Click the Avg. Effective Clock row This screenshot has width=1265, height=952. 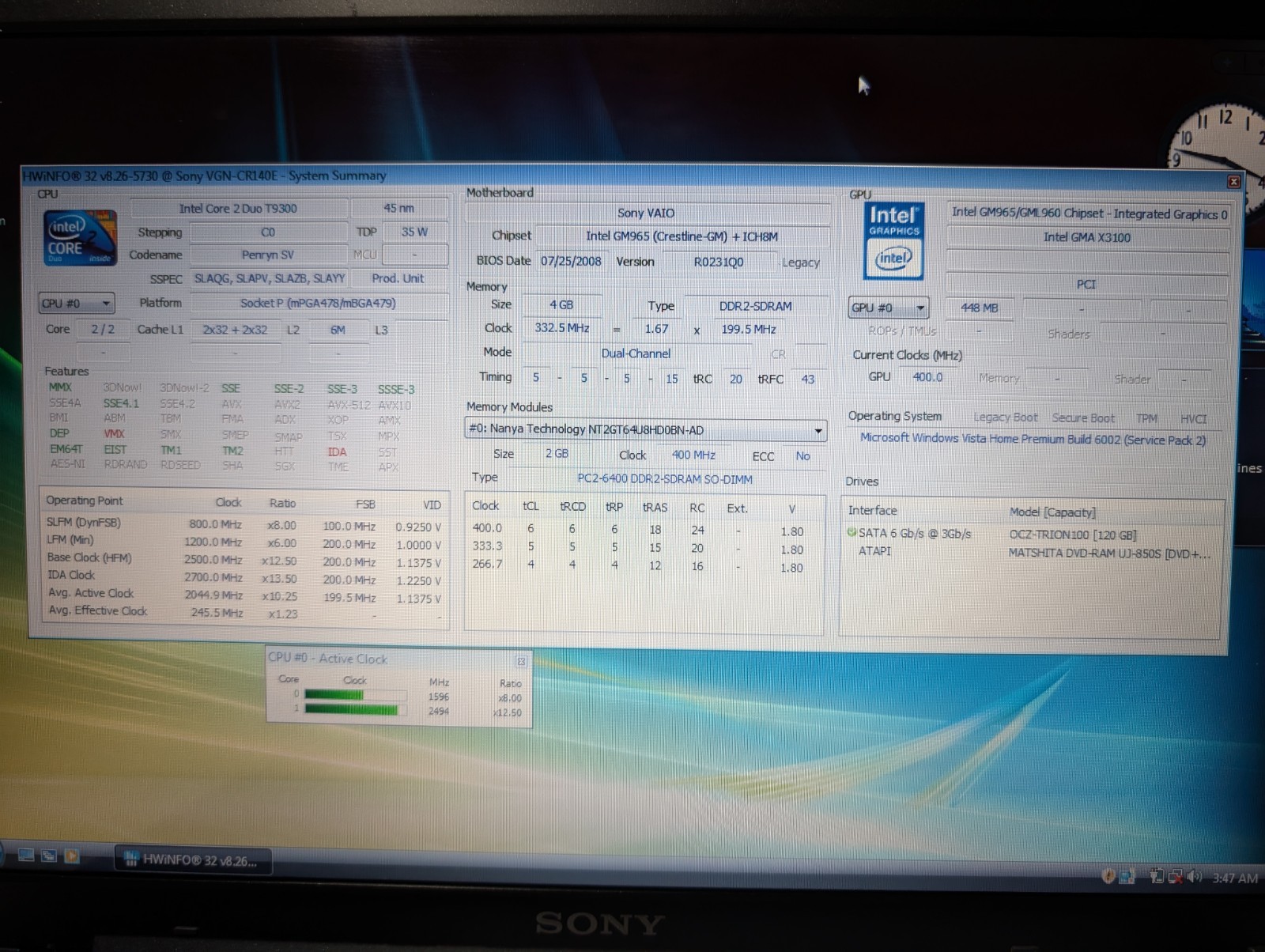(x=244, y=612)
